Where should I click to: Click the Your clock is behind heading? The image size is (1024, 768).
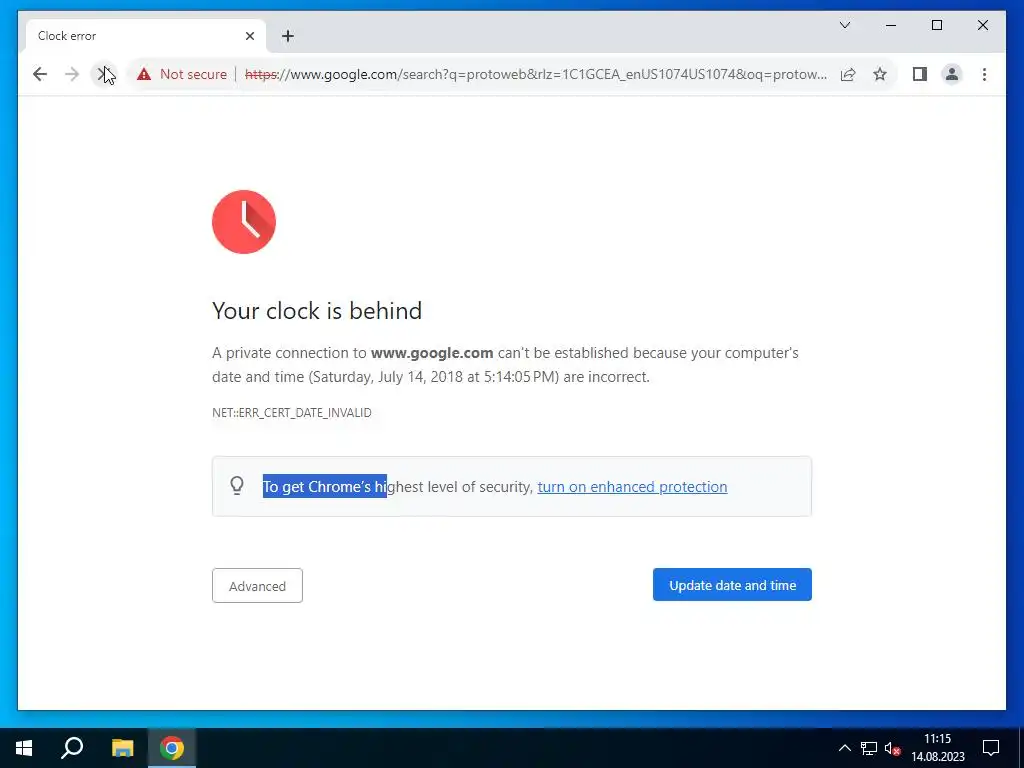(x=317, y=311)
